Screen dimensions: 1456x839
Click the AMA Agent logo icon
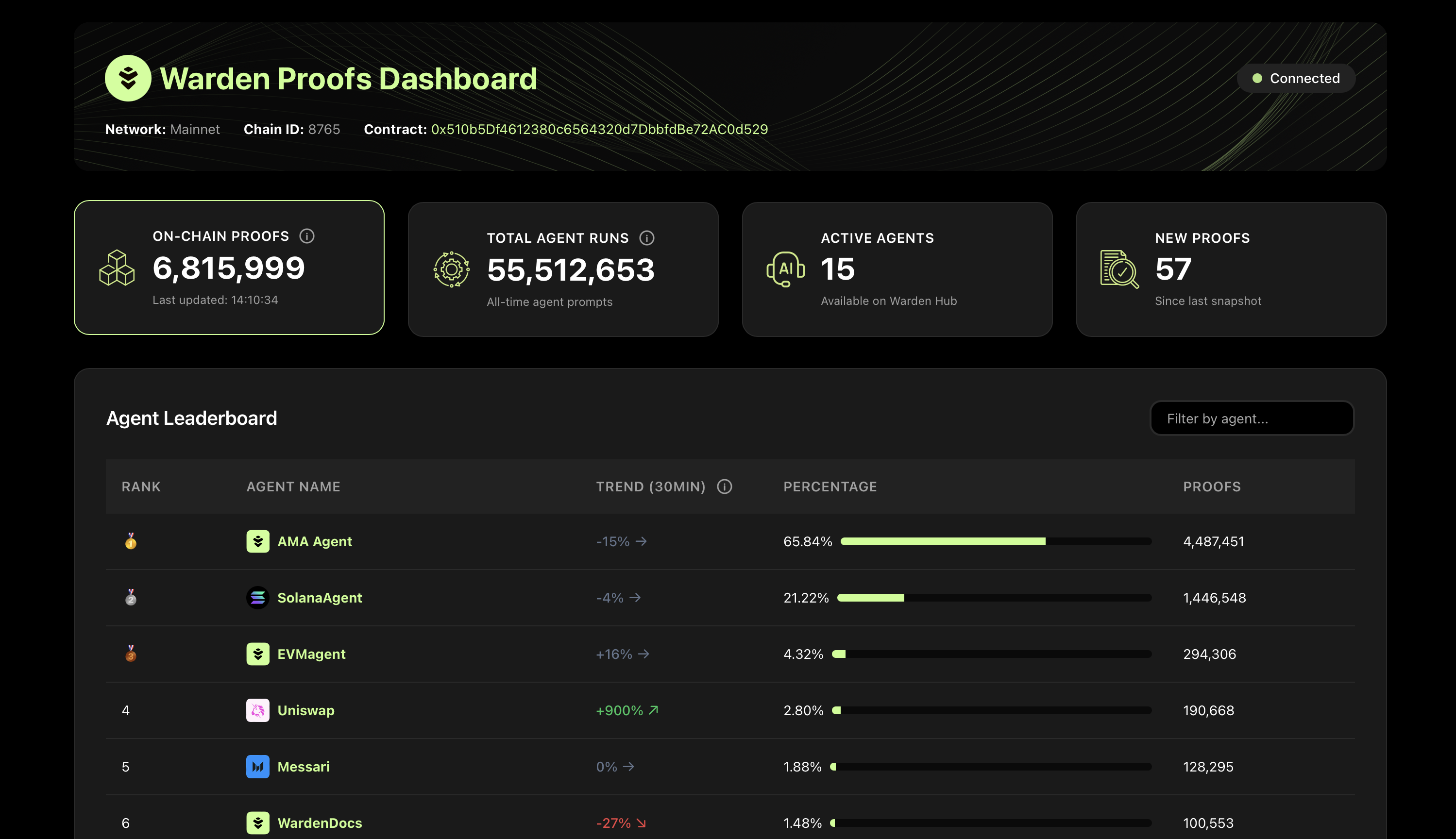258,542
